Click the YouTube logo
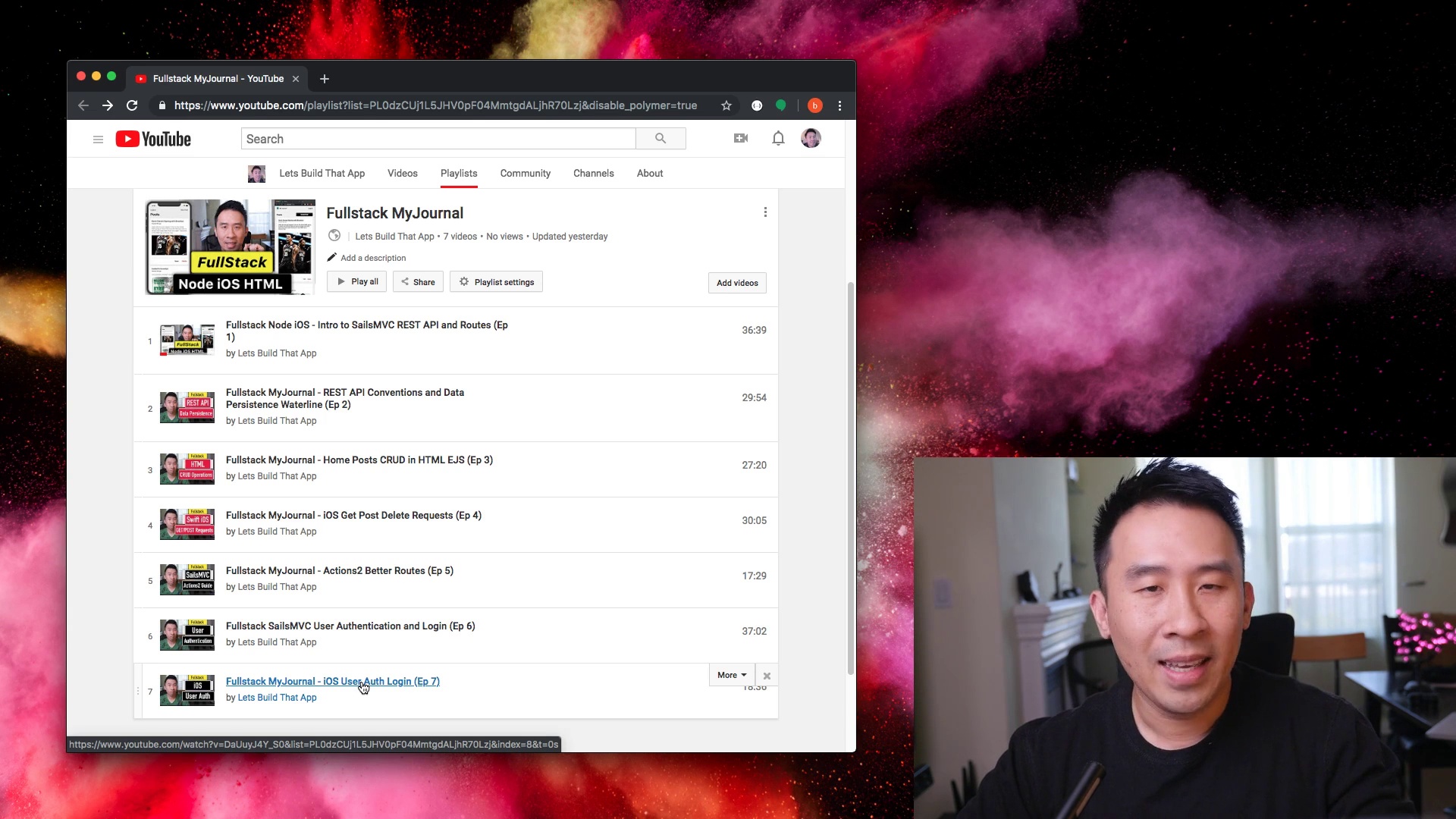The width and height of the screenshot is (1456, 819). [x=153, y=140]
